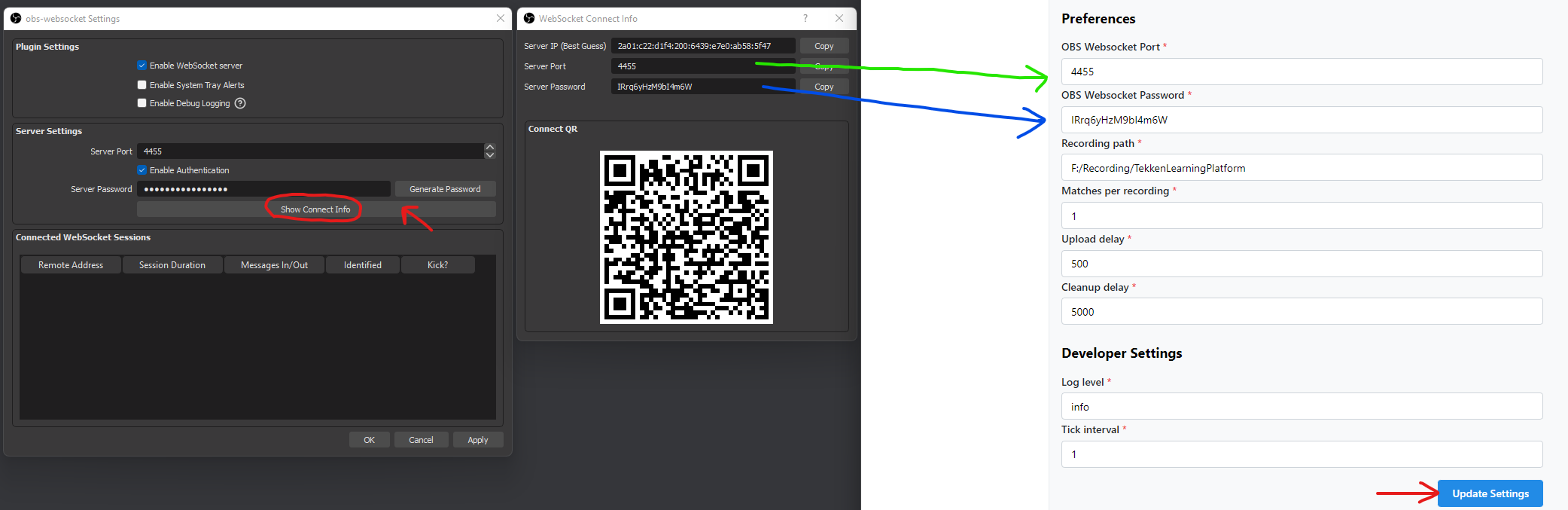Click Kick? column header
The image size is (1568, 510).
click(438, 265)
